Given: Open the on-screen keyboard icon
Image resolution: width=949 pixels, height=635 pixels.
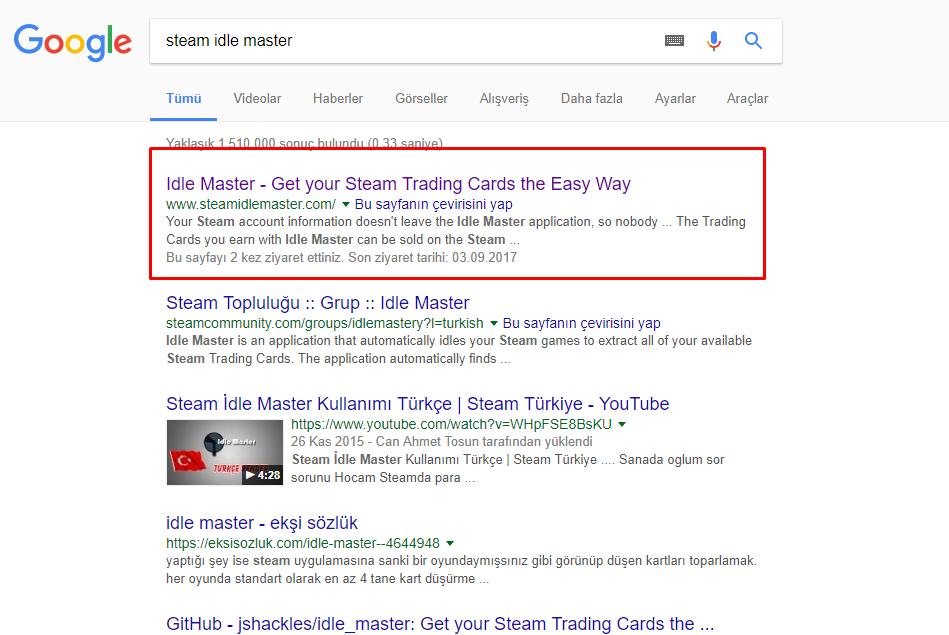Looking at the screenshot, I should click(x=674, y=41).
